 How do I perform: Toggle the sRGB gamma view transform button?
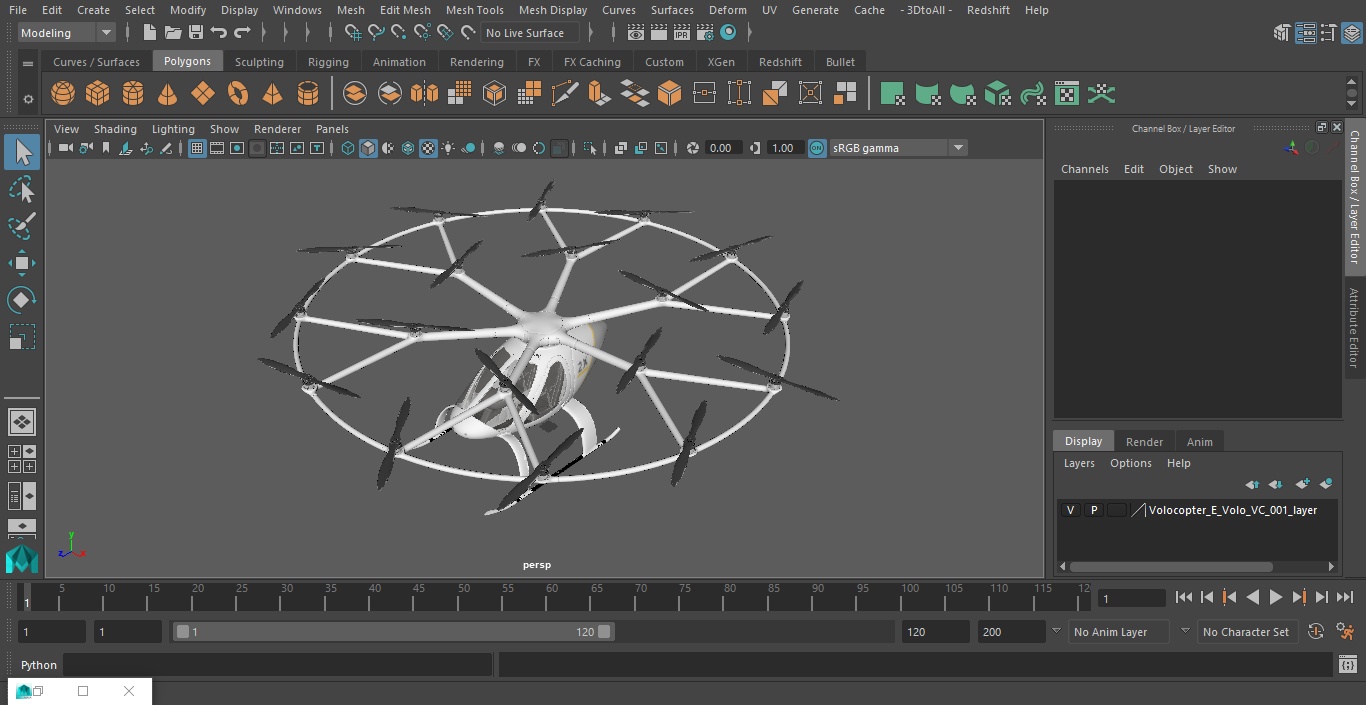tap(817, 148)
